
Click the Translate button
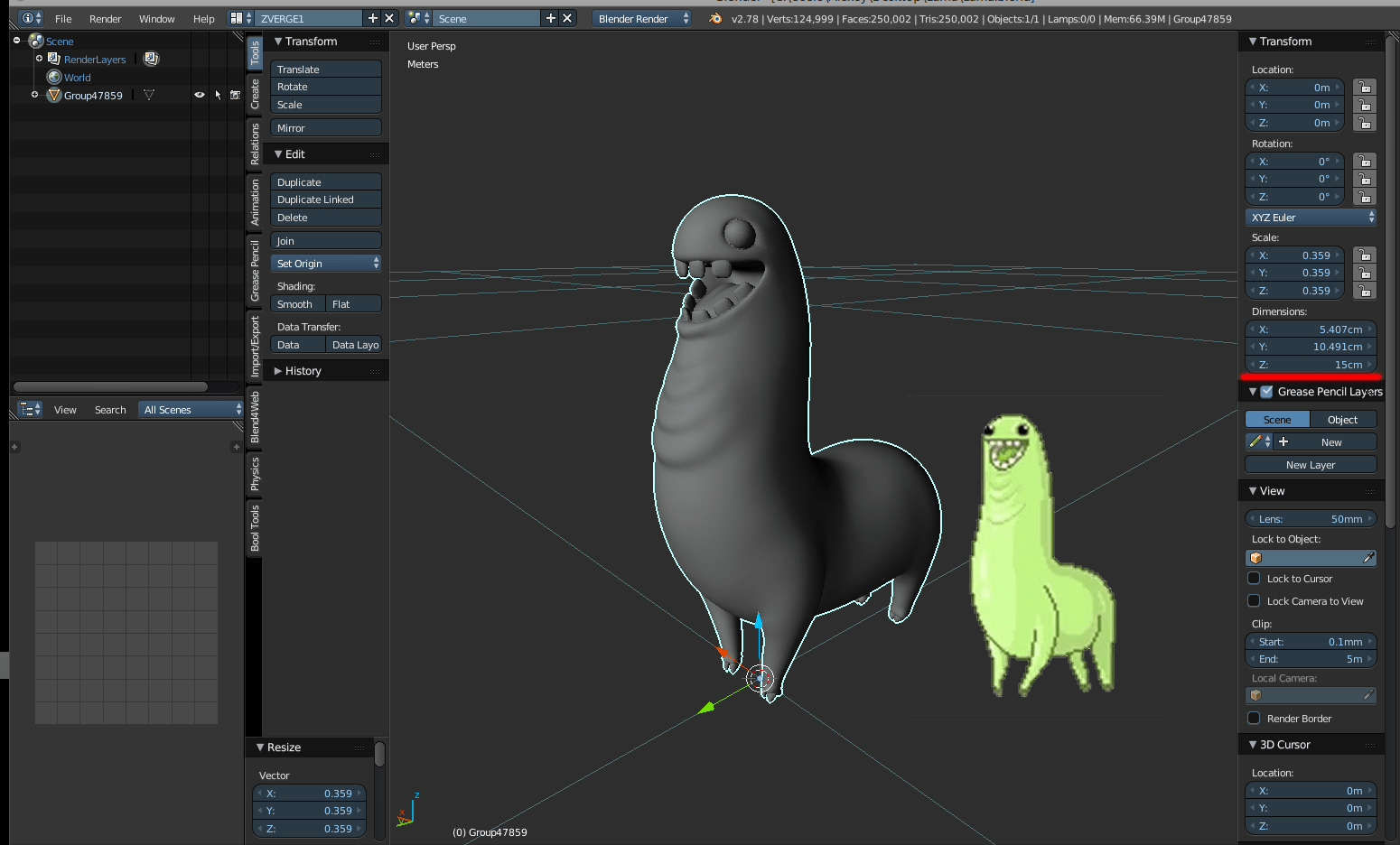click(325, 69)
